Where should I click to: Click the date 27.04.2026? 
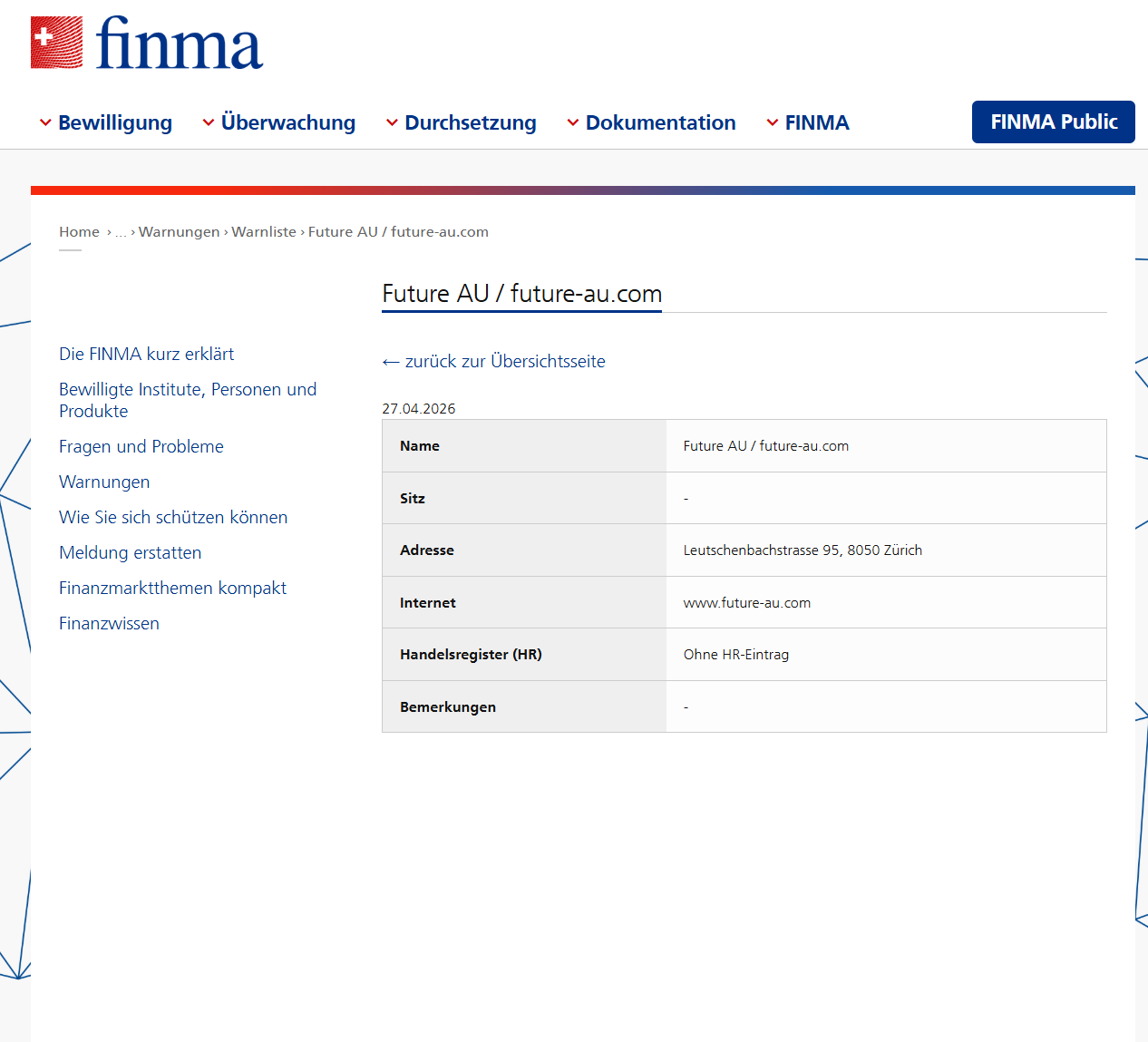pyautogui.click(x=419, y=409)
